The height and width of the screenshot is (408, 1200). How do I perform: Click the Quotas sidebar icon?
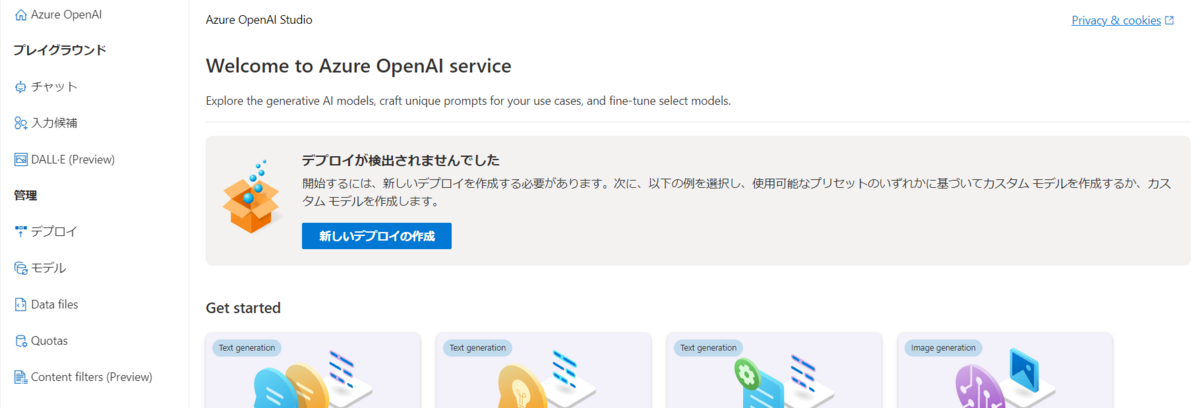point(21,341)
